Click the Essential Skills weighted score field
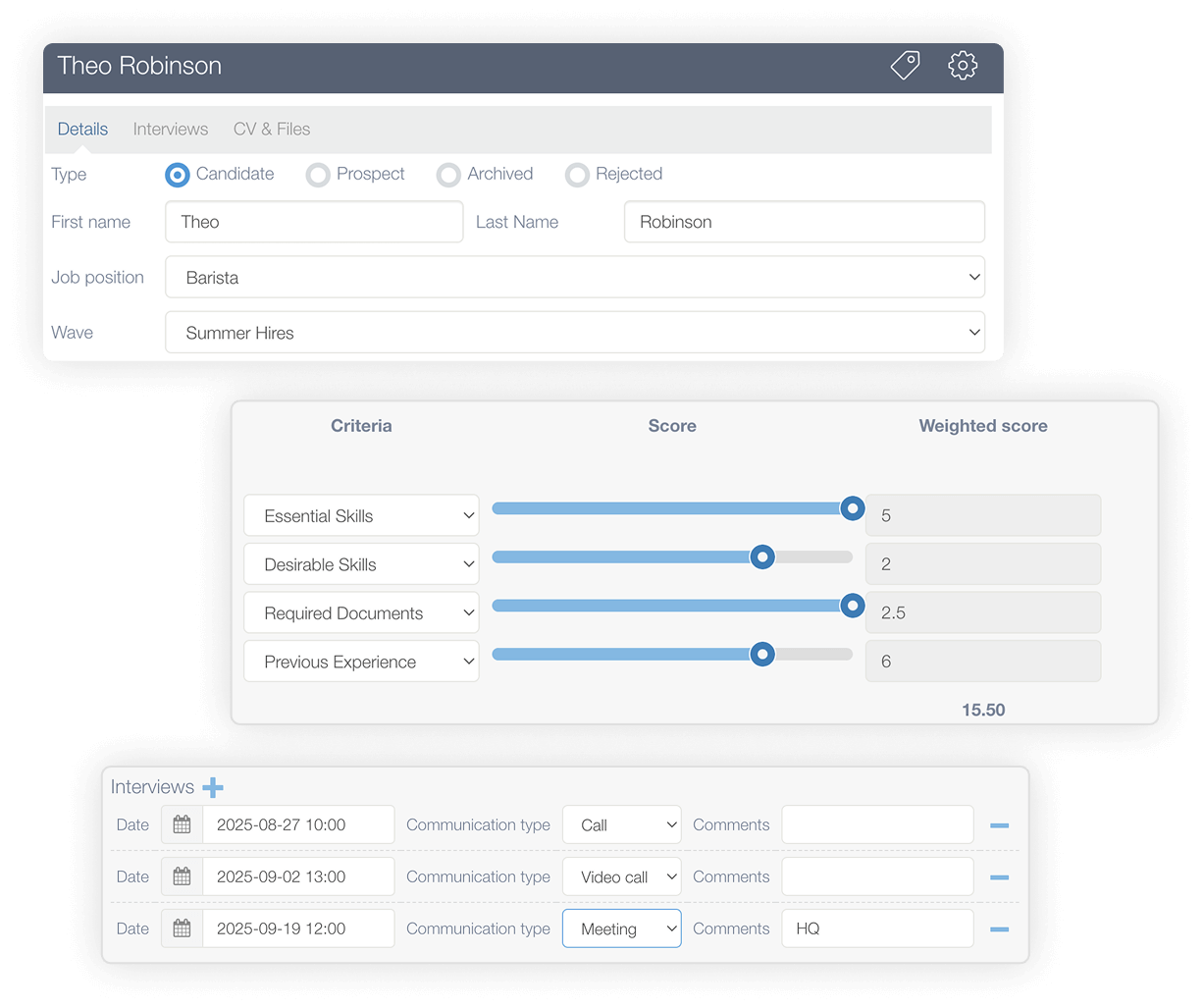The image size is (1203, 1008). point(983,515)
